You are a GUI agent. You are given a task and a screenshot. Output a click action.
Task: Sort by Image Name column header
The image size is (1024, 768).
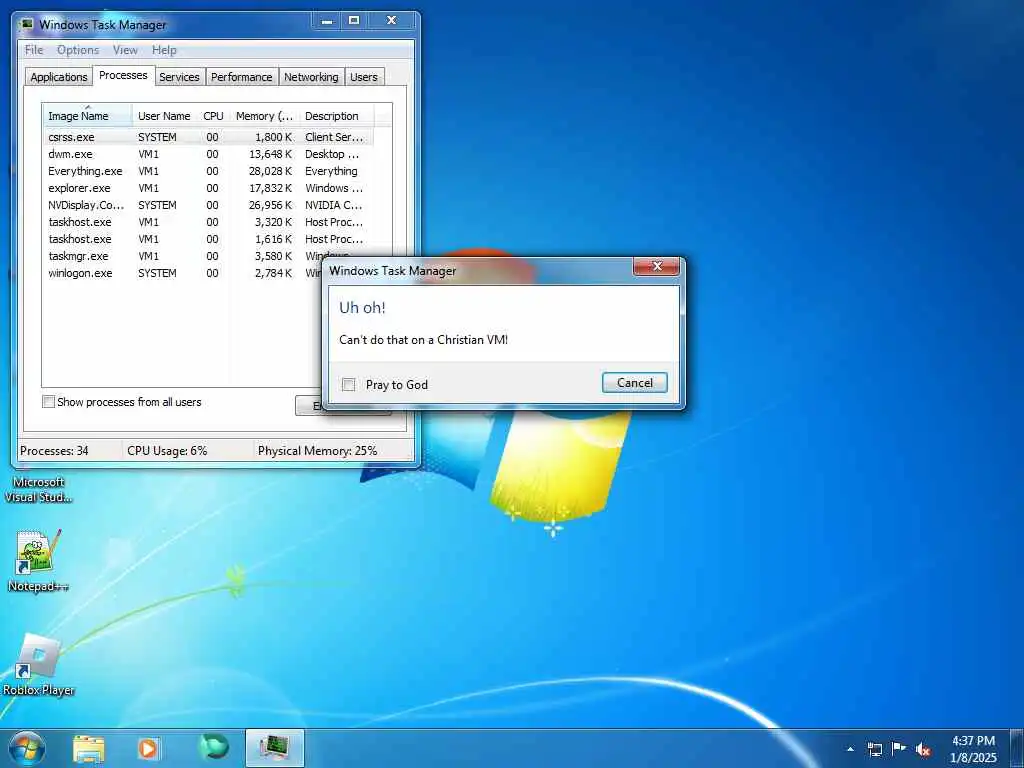[x=88, y=116]
